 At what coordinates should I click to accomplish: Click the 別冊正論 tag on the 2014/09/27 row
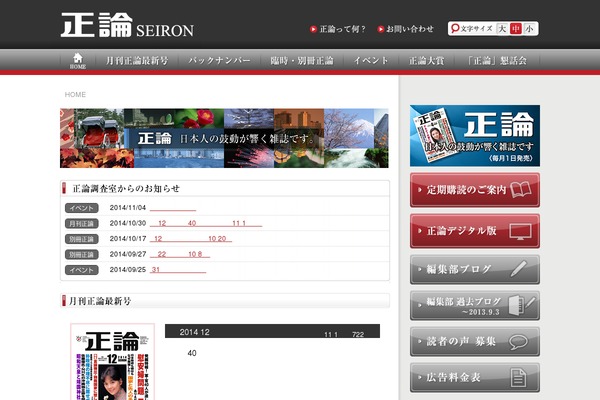click(82, 255)
